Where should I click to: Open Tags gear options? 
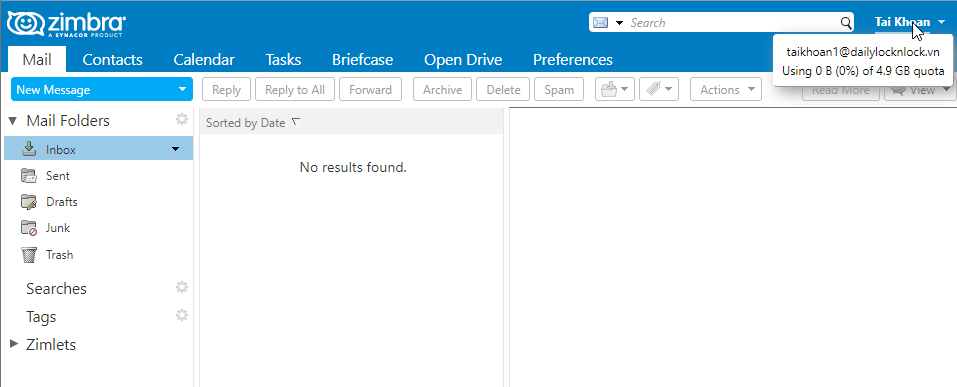[182, 315]
